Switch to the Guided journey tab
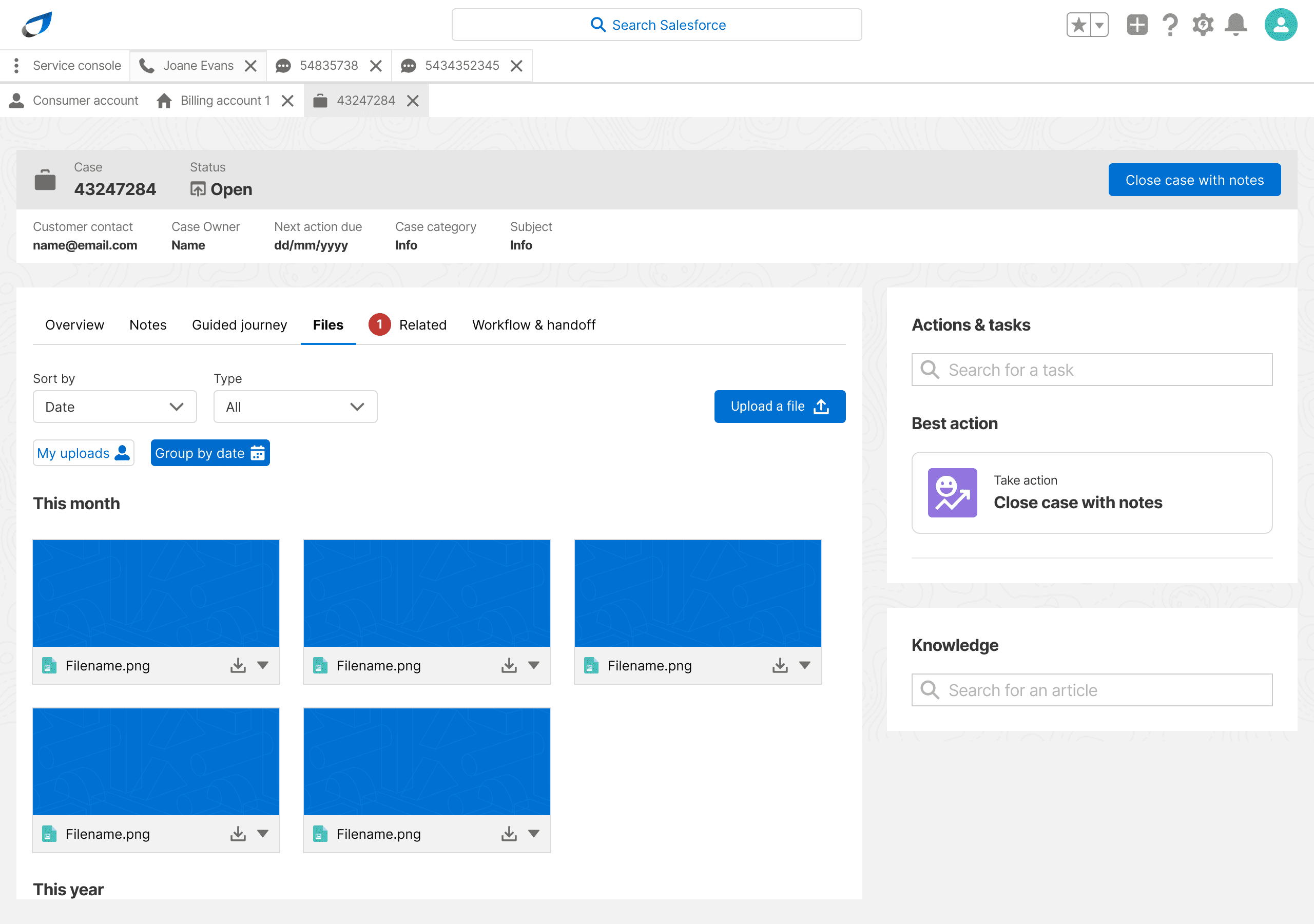Viewport: 1314px width, 924px height. pyautogui.click(x=239, y=324)
